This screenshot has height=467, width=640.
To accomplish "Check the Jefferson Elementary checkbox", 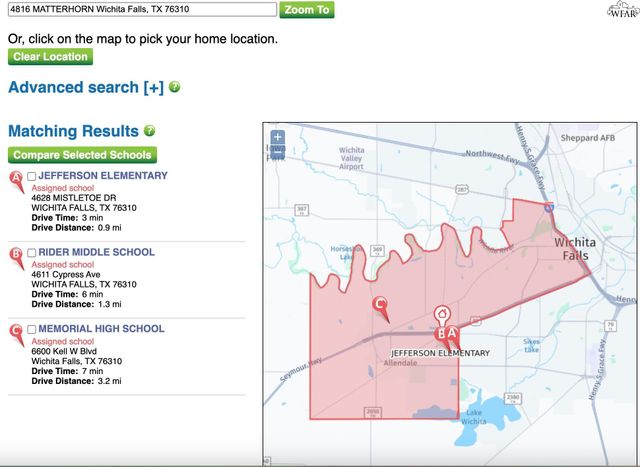I will click(32, 176).
